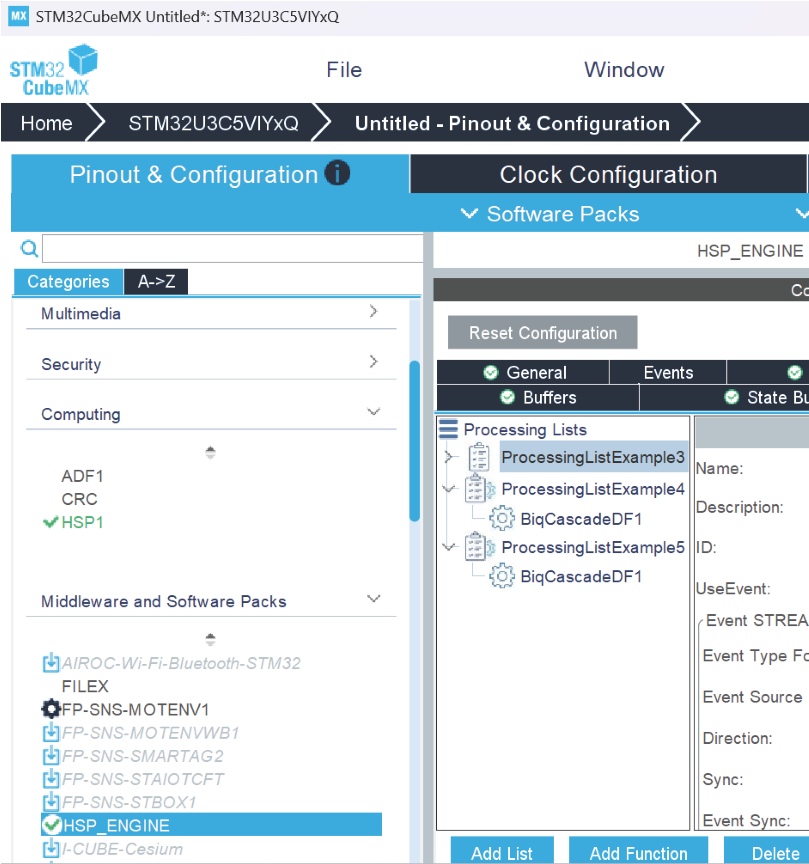Collapse ProcessingListExample5 tree node
This screenshot has width=809, height=864.
[449, 547]
